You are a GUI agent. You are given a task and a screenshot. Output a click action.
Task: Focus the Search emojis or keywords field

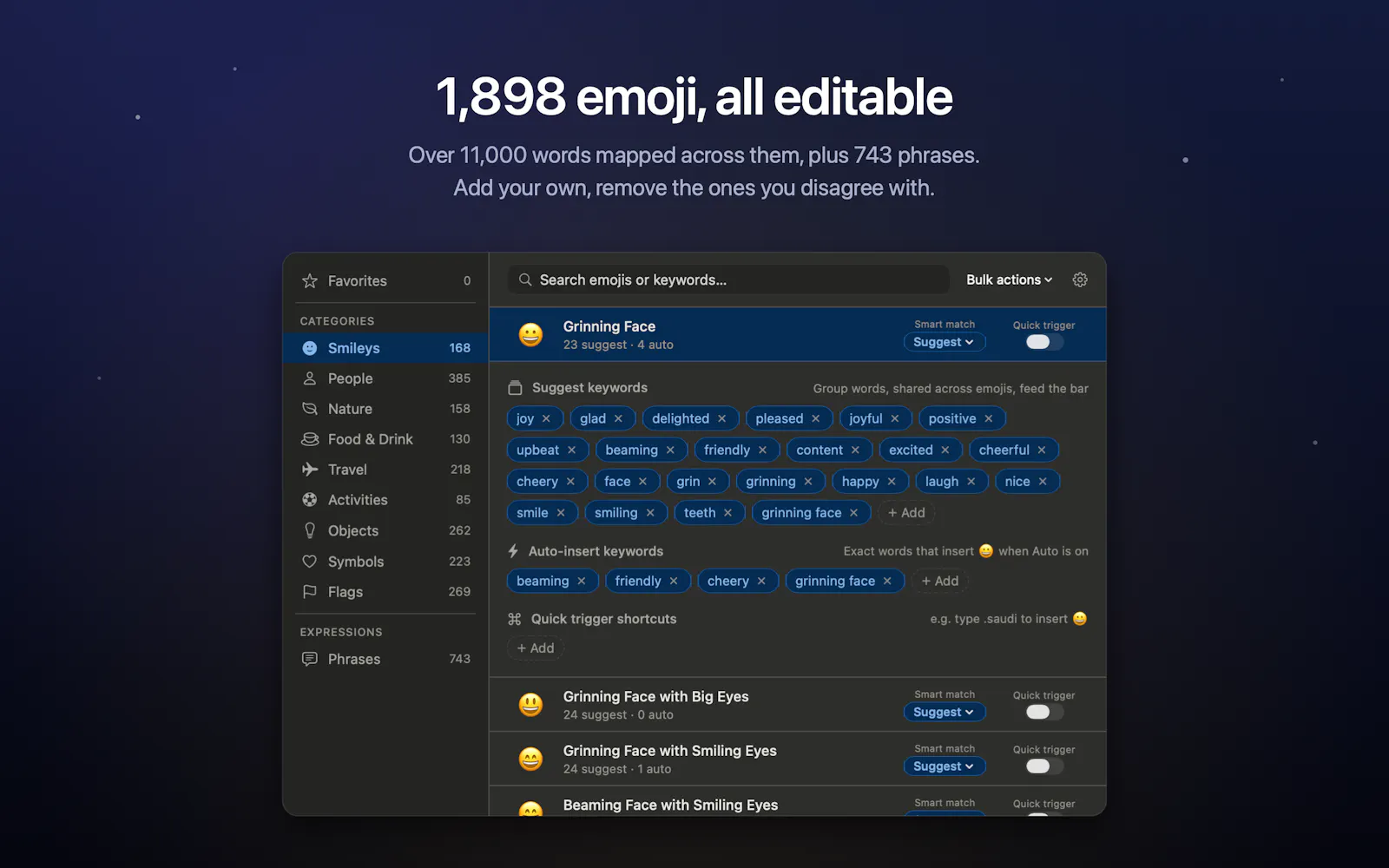click(728, 279)
